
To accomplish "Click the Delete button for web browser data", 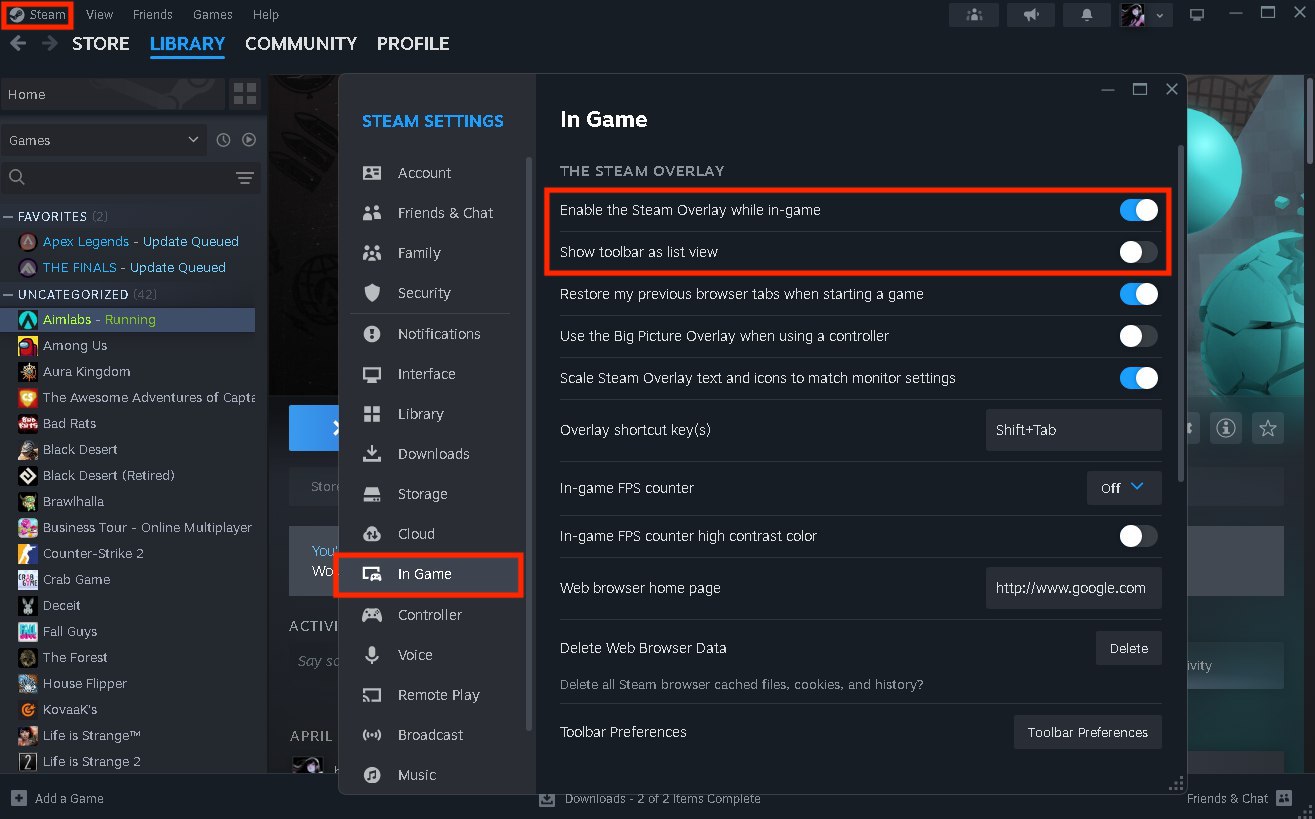I will pos(1128,647).
